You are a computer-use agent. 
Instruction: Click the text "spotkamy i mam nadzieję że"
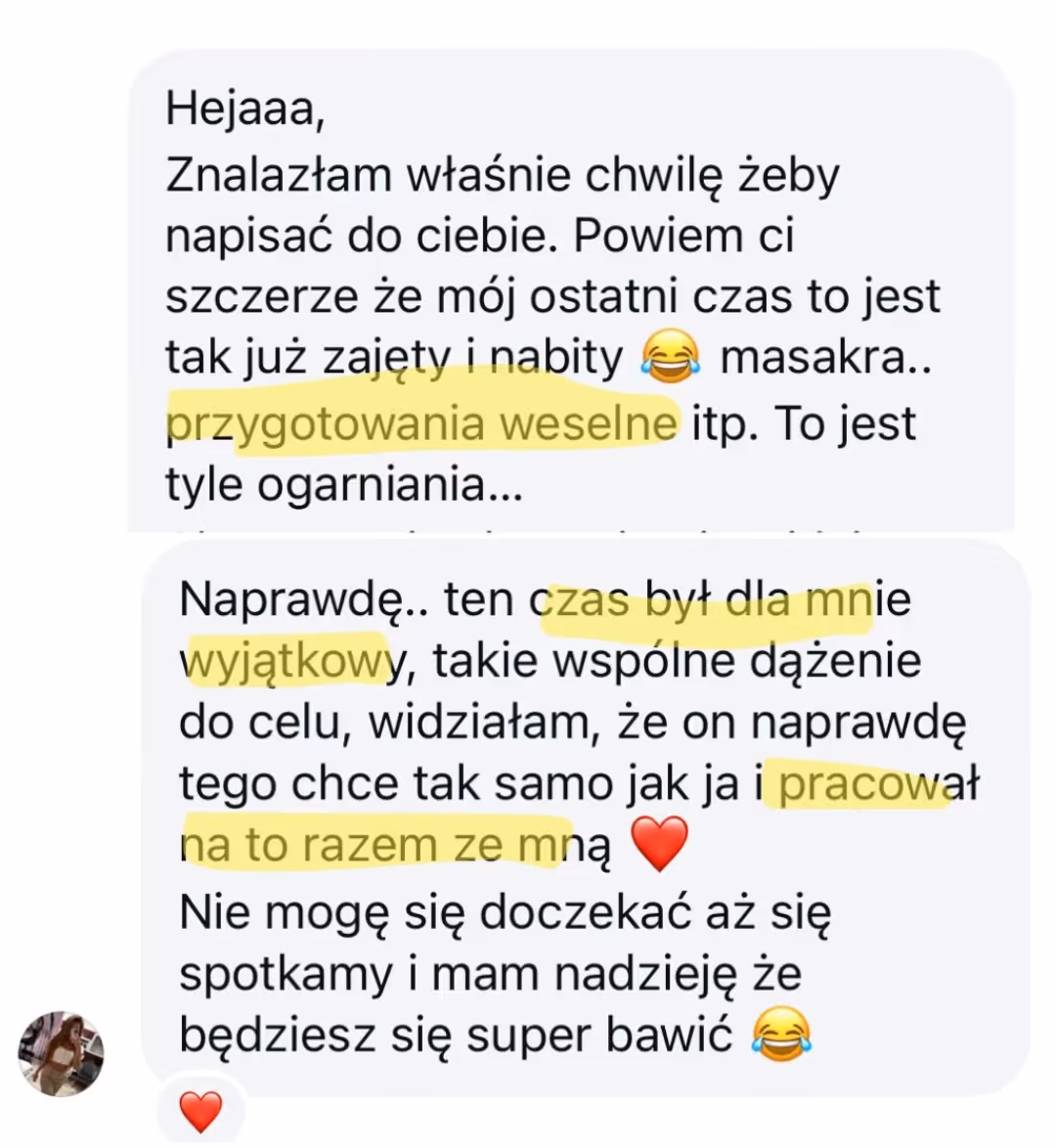pos(491,975)
